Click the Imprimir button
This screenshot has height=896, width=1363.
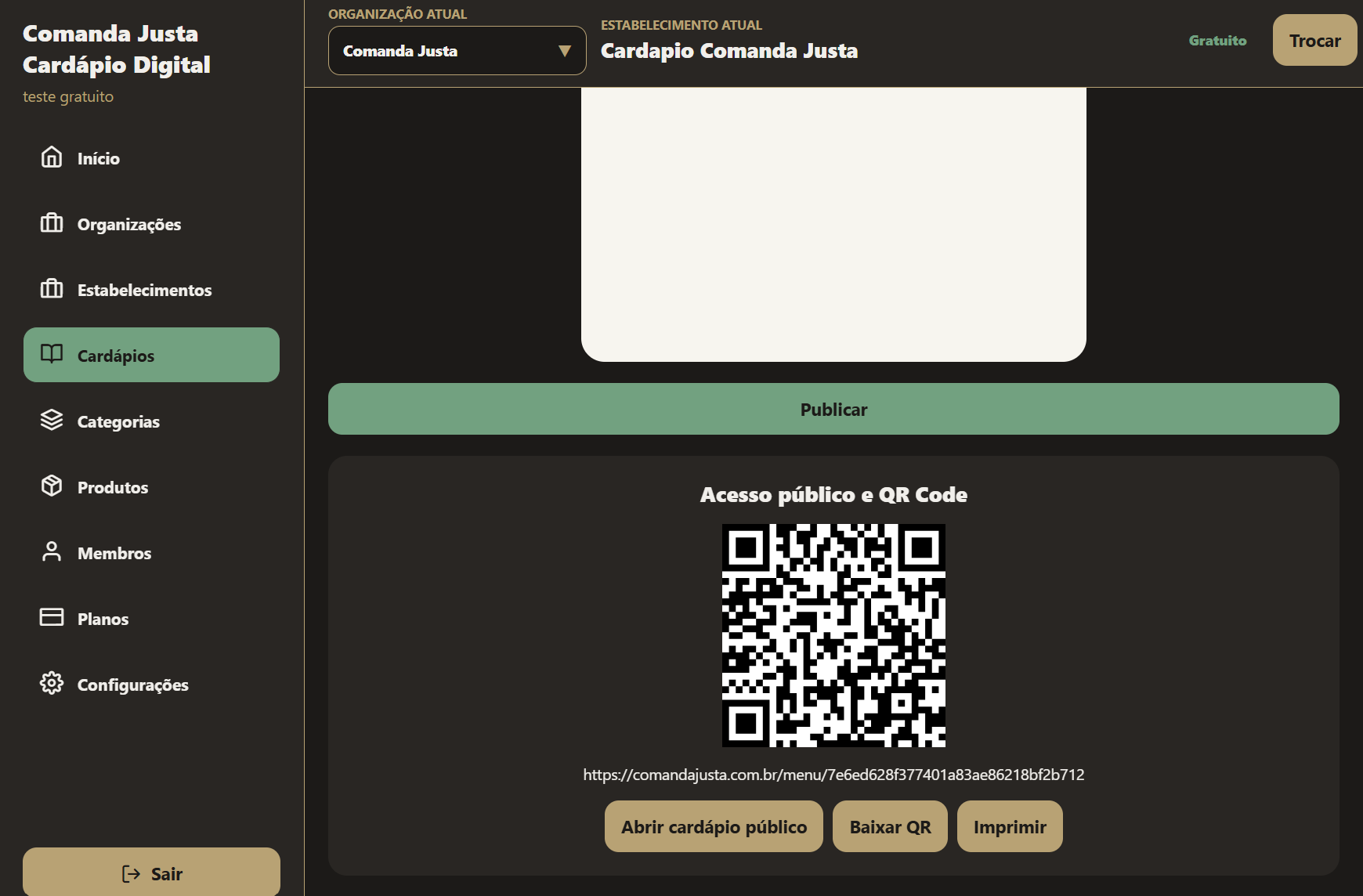1010,826
